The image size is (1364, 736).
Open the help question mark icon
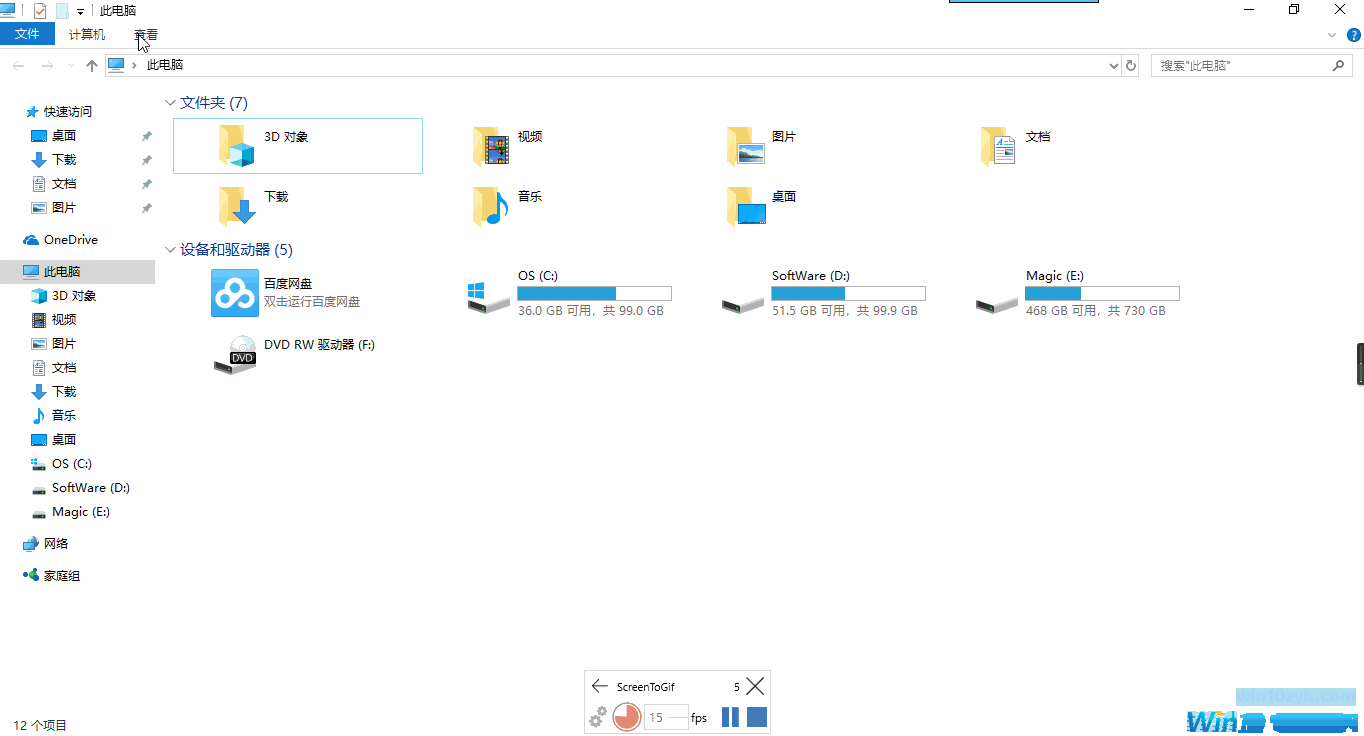point(1354,35)
